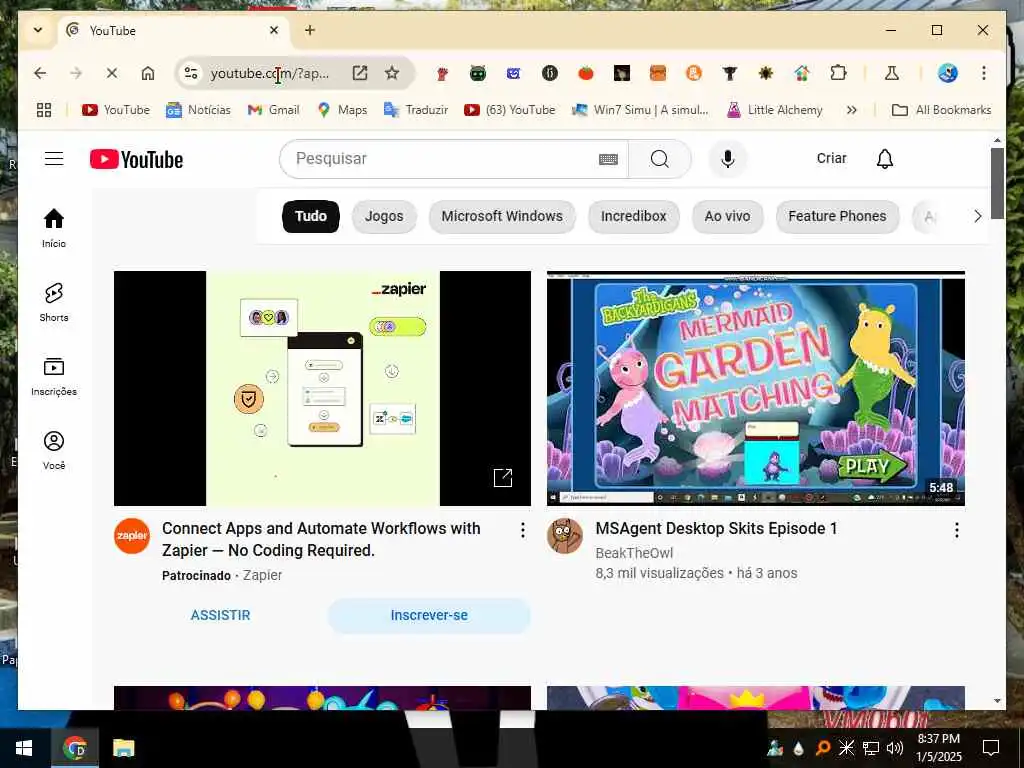This screenshot has width=1024, height=768.
Task: Open the Chrome profile avatar
Action: [x=948, y=73]
